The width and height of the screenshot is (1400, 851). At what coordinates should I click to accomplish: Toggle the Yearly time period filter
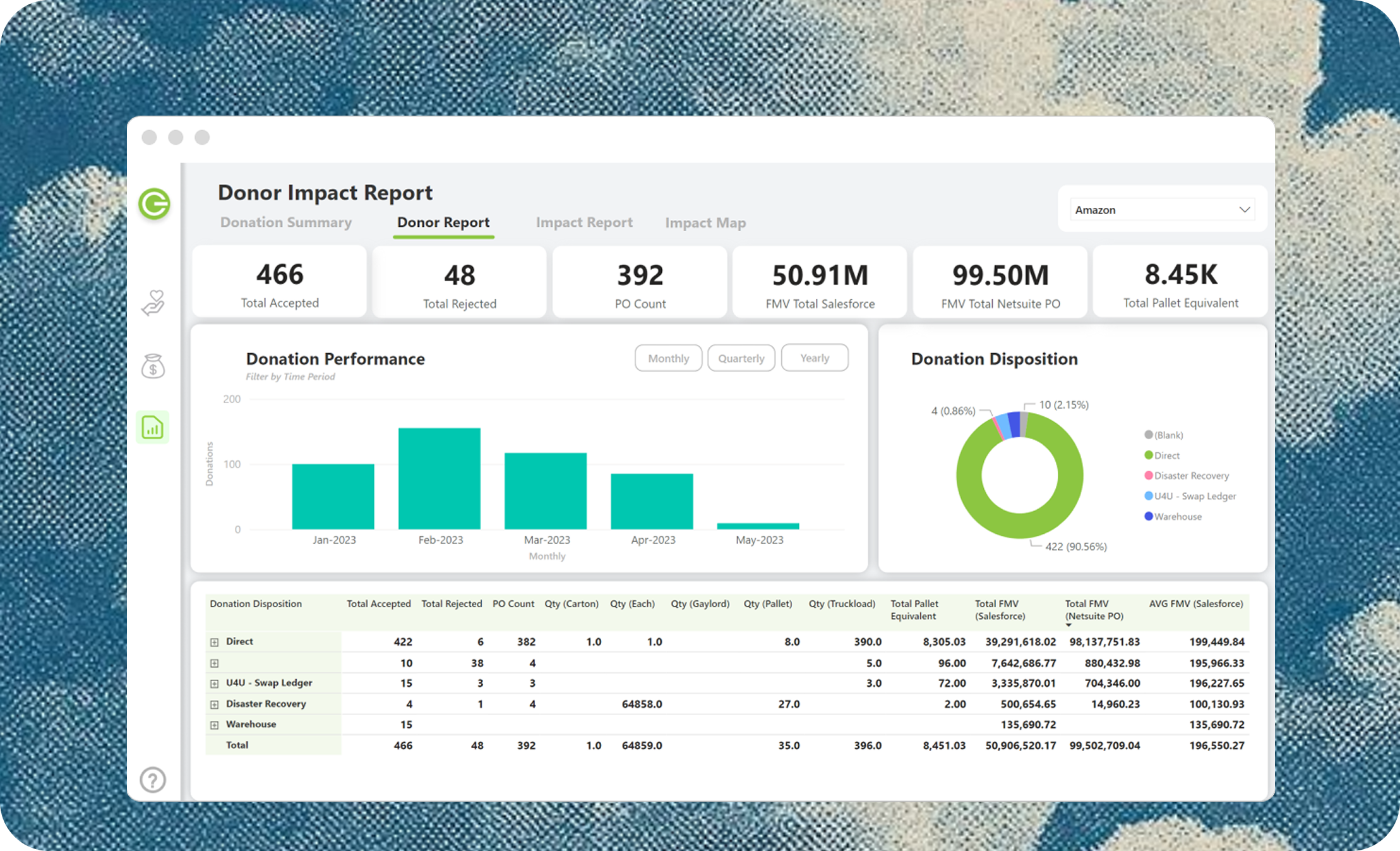pyautogui.click(x=814, y=358)
